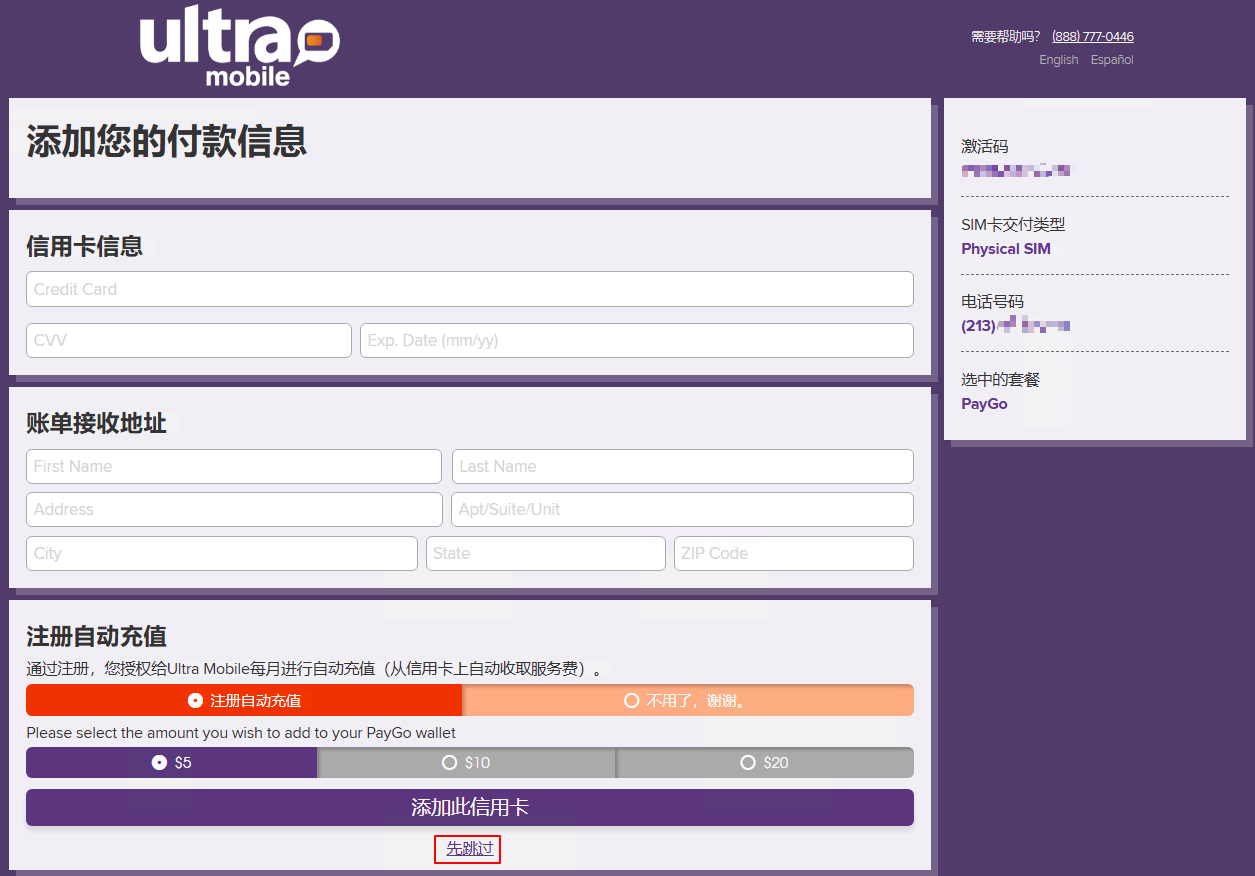Focus the Exp. Date field

click(x=636, y=340)
